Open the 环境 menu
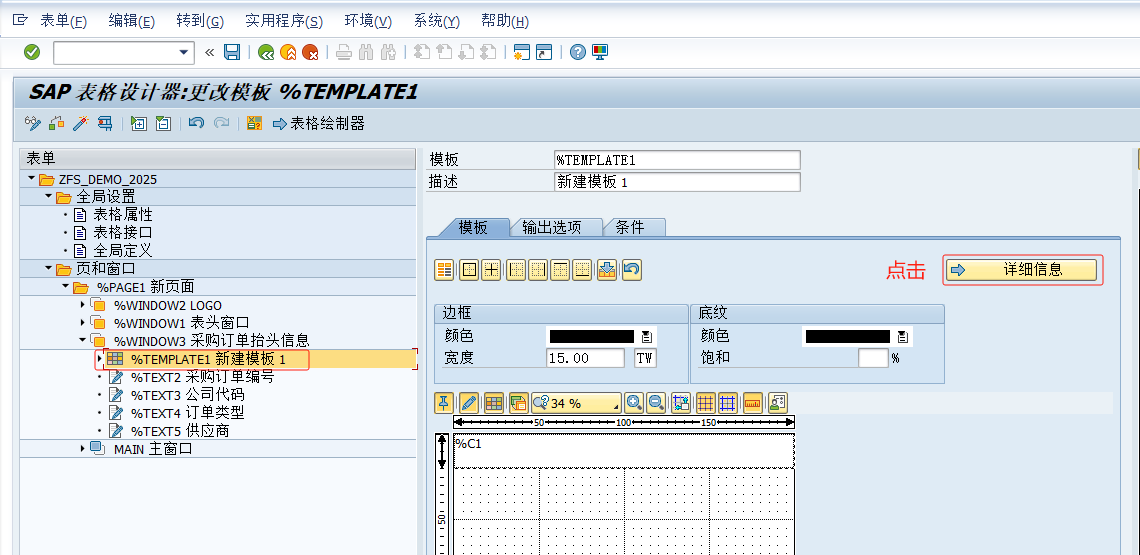1140x555 pixels. click(x=368, y=21)
